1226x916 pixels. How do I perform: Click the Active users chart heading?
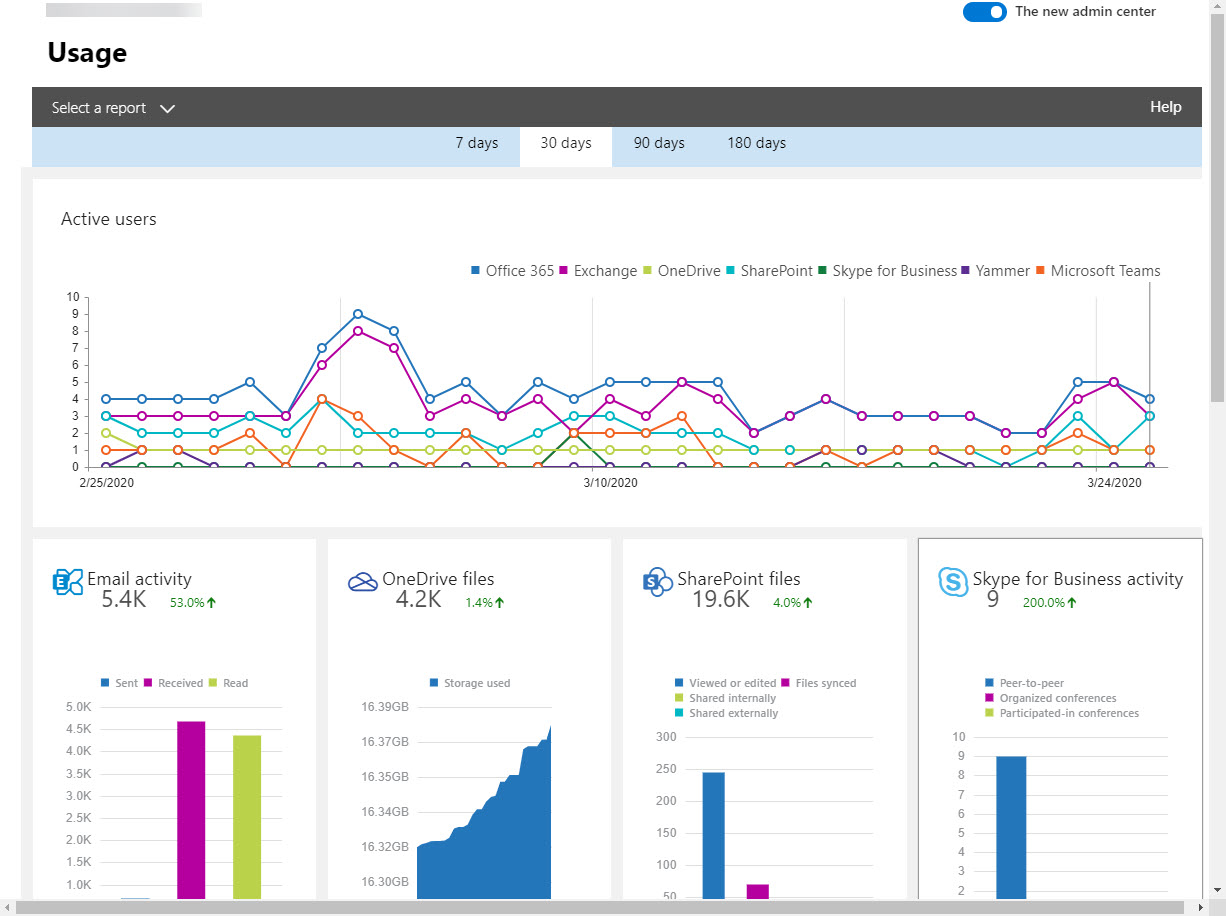point(108,219)
